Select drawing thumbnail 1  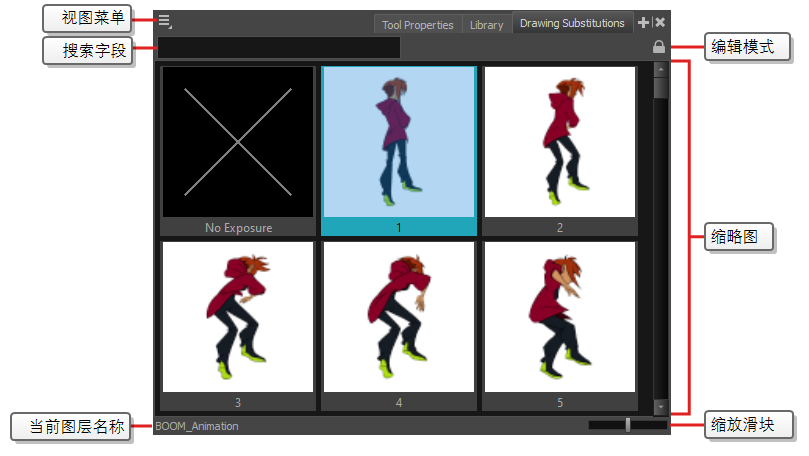pos(398,142)
